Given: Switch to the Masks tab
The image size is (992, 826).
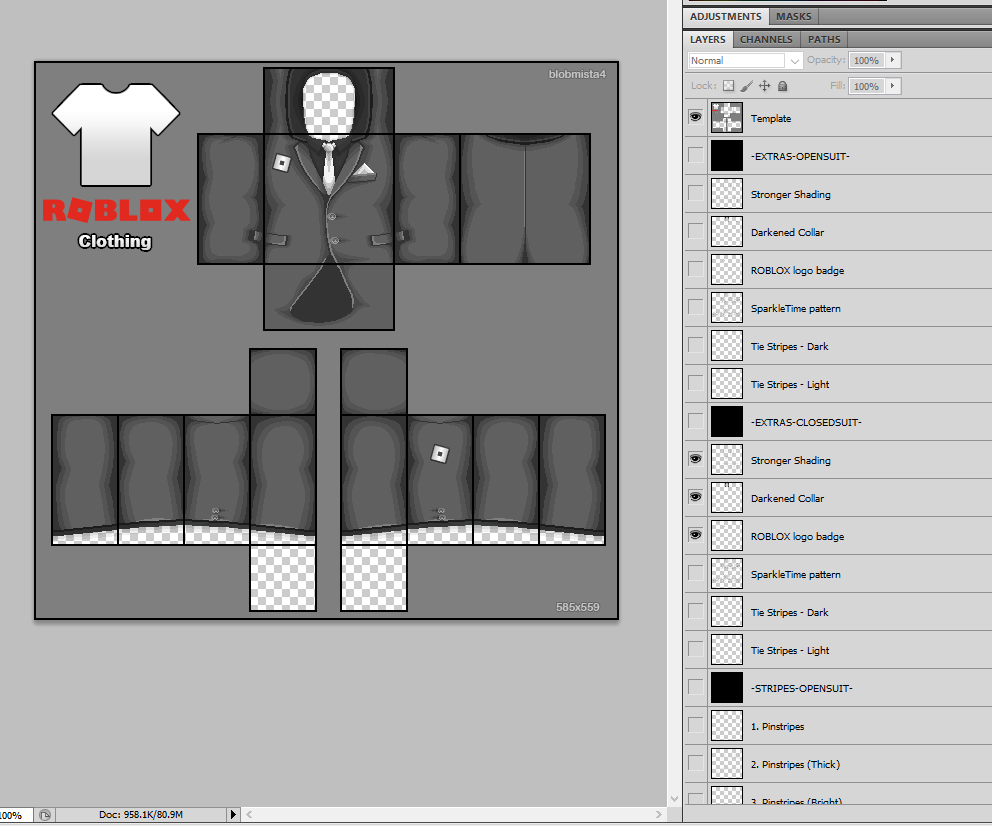Looking at the screenshot, I should coord(794,16).
